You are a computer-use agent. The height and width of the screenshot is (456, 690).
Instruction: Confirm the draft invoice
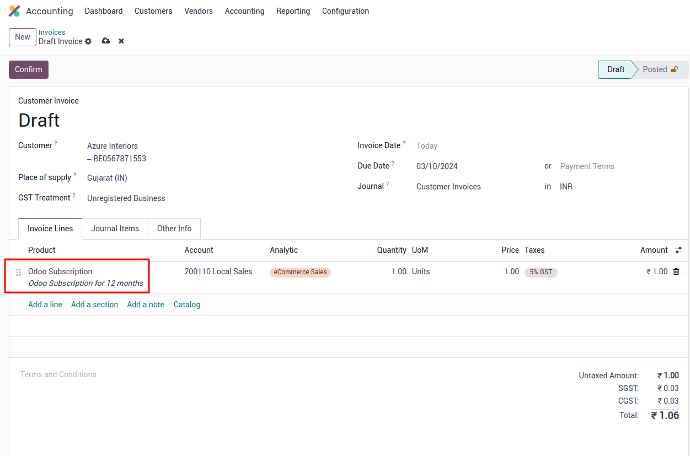pyautogui.click(x=29, y=70)
